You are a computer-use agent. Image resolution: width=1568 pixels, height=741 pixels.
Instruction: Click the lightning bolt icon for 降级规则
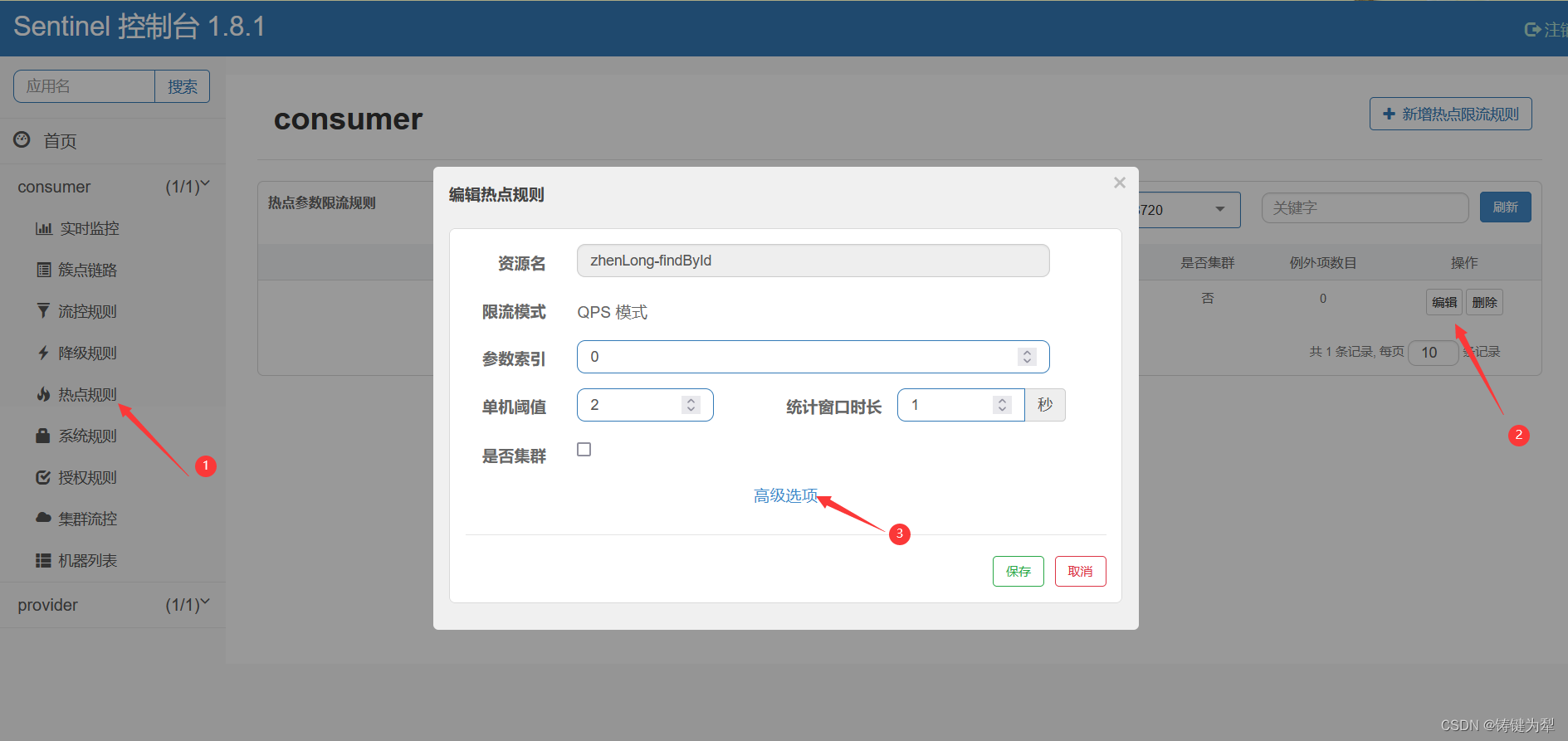tap(43, 353)
